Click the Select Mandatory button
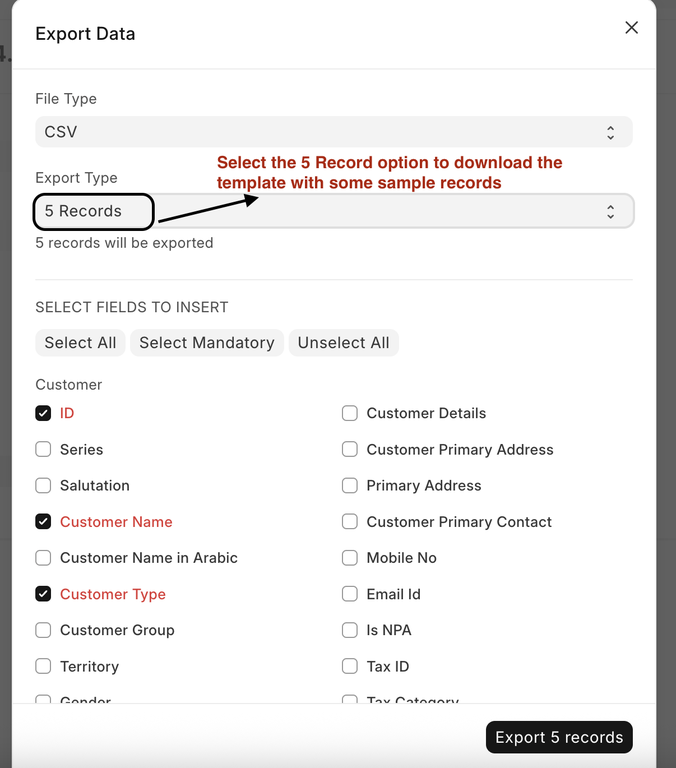Screen dimensions: 676x768 pos(207,343)
